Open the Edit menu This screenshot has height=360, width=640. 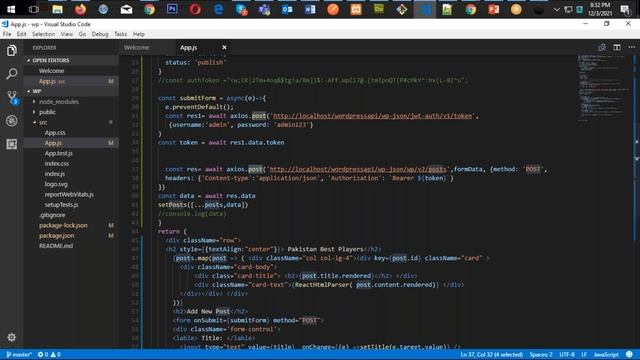[x=21, y=34]
